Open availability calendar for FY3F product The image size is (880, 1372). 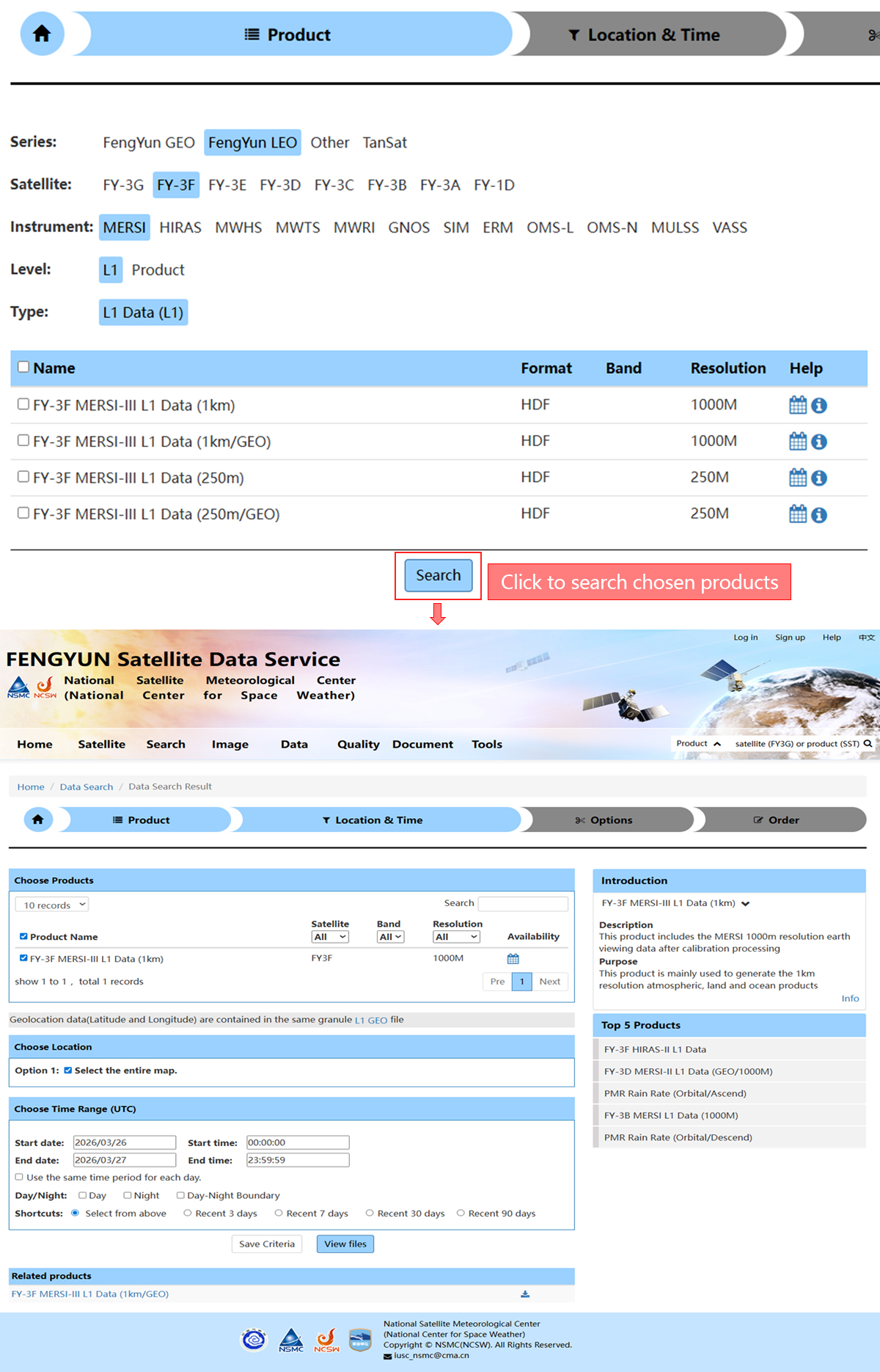coord(513,958)
